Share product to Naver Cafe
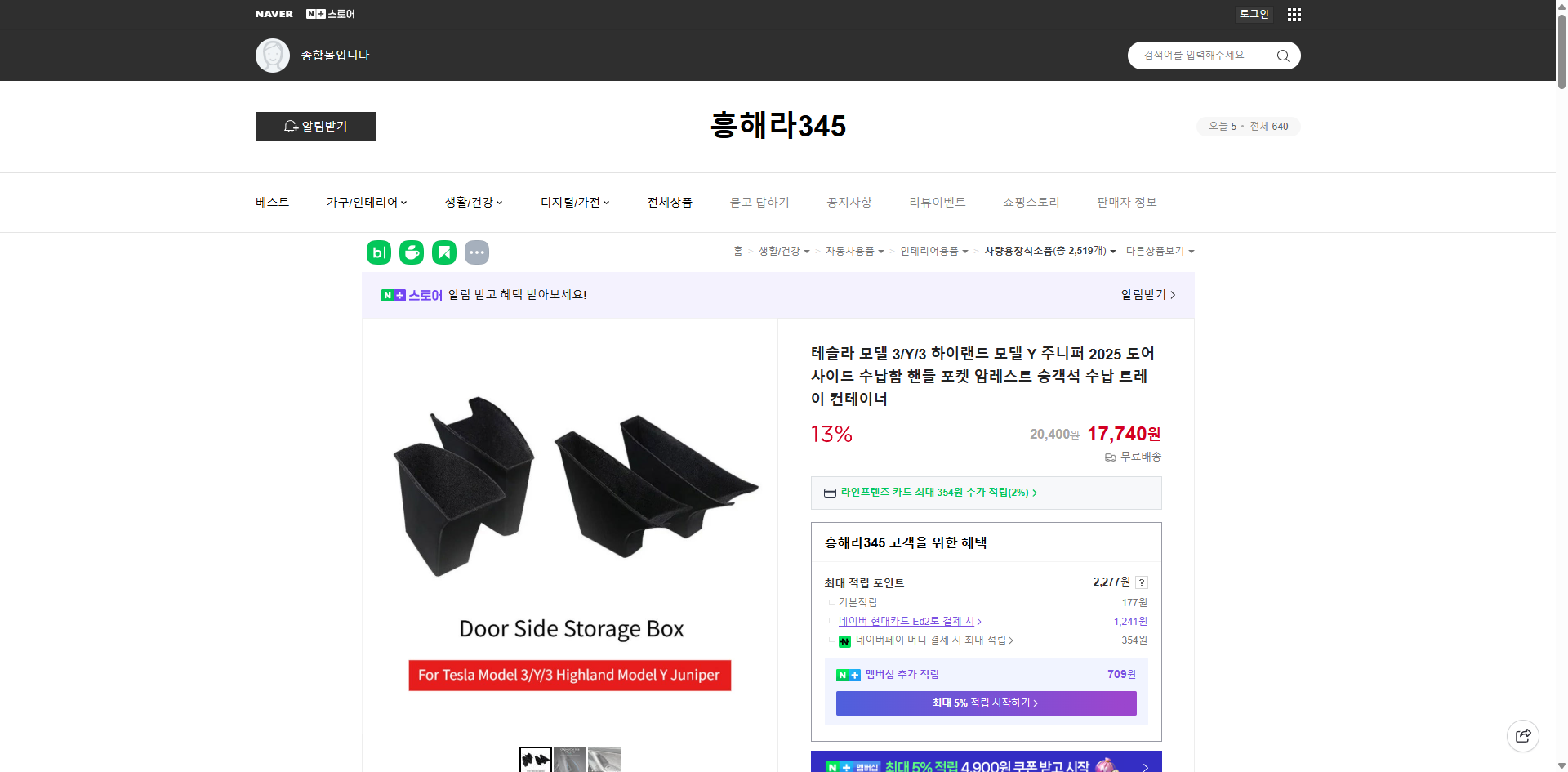 (411, 252)
